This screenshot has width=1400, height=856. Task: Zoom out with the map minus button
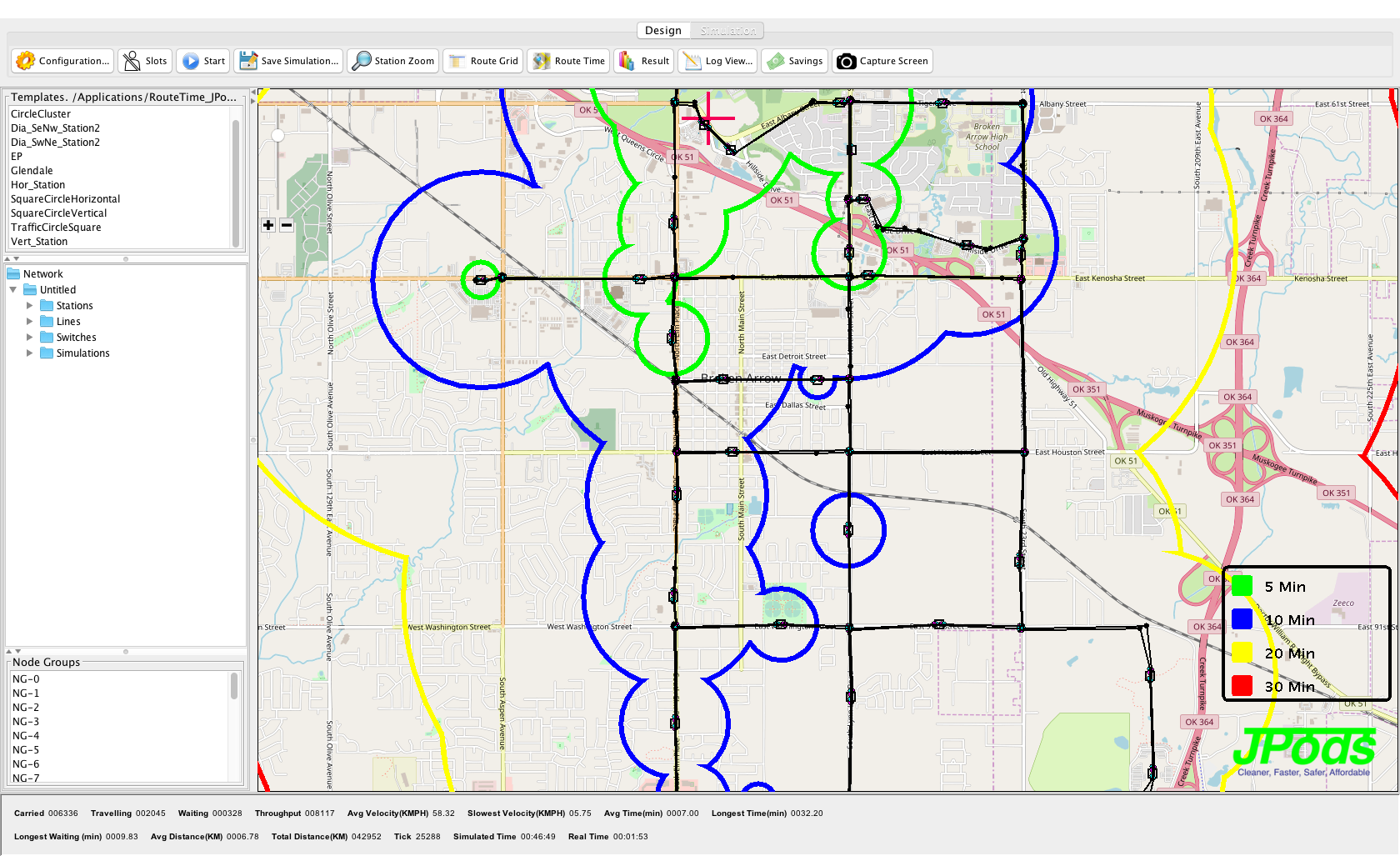[287, 225]
